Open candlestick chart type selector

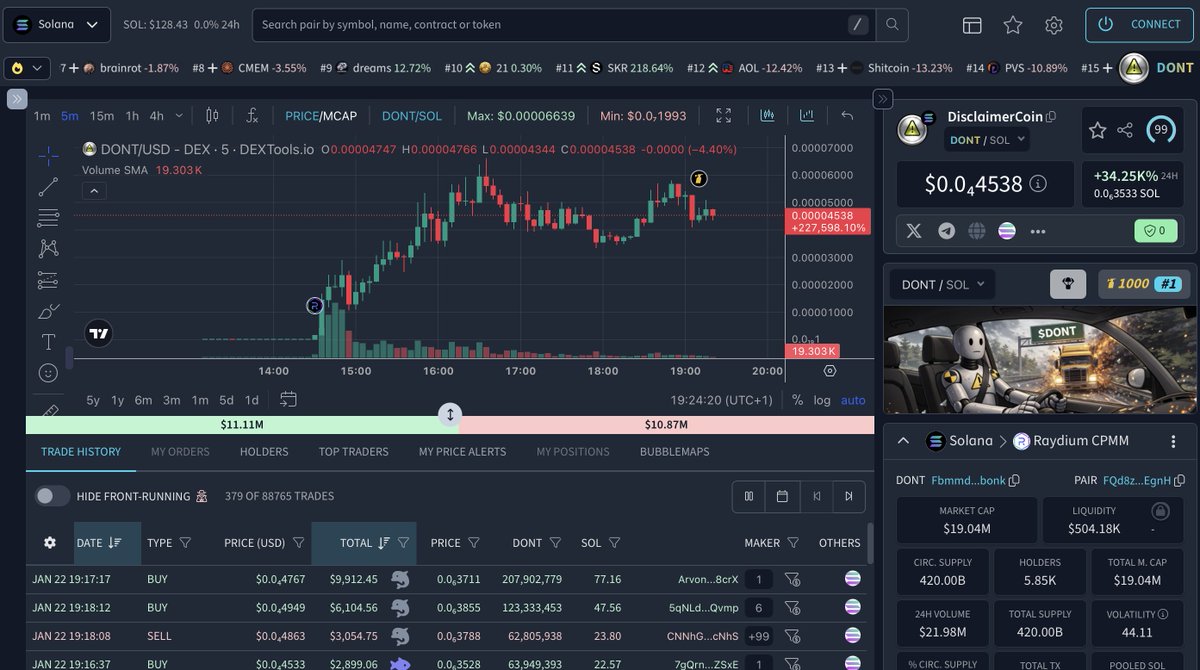click(212, 116)
